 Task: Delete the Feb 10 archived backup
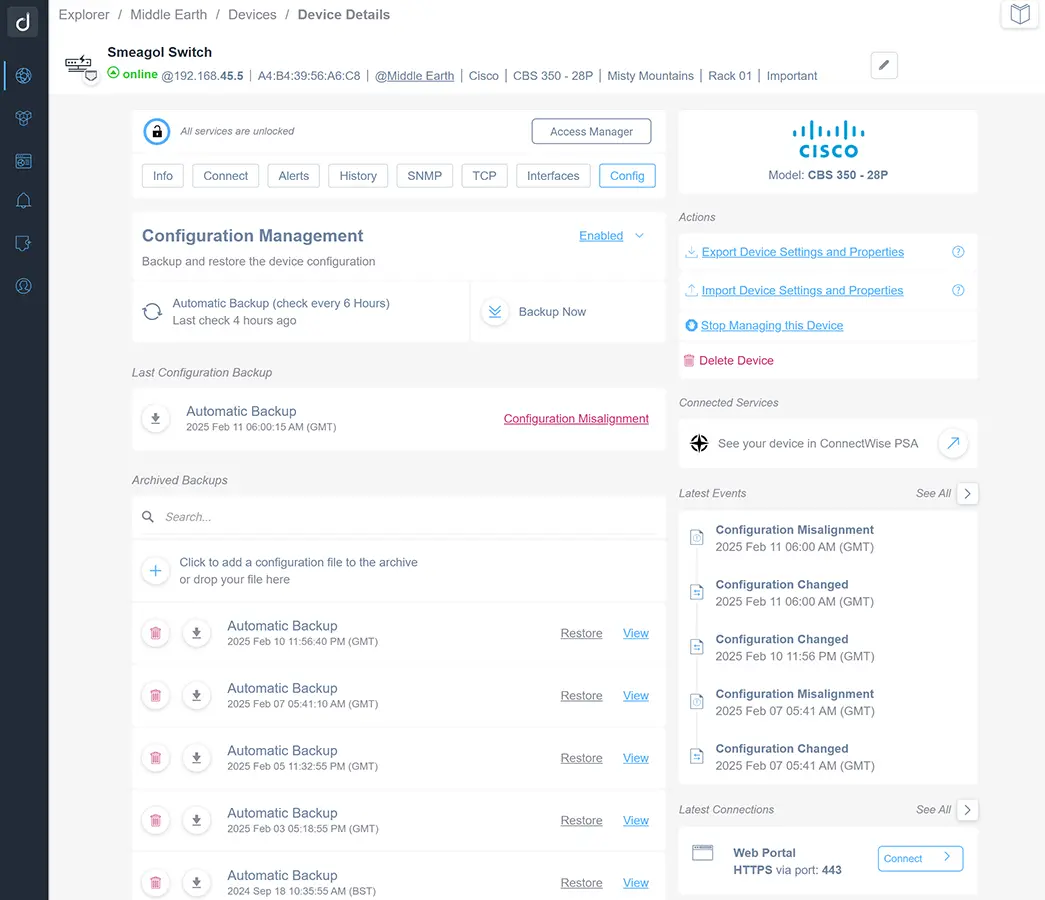click(155, 633)
